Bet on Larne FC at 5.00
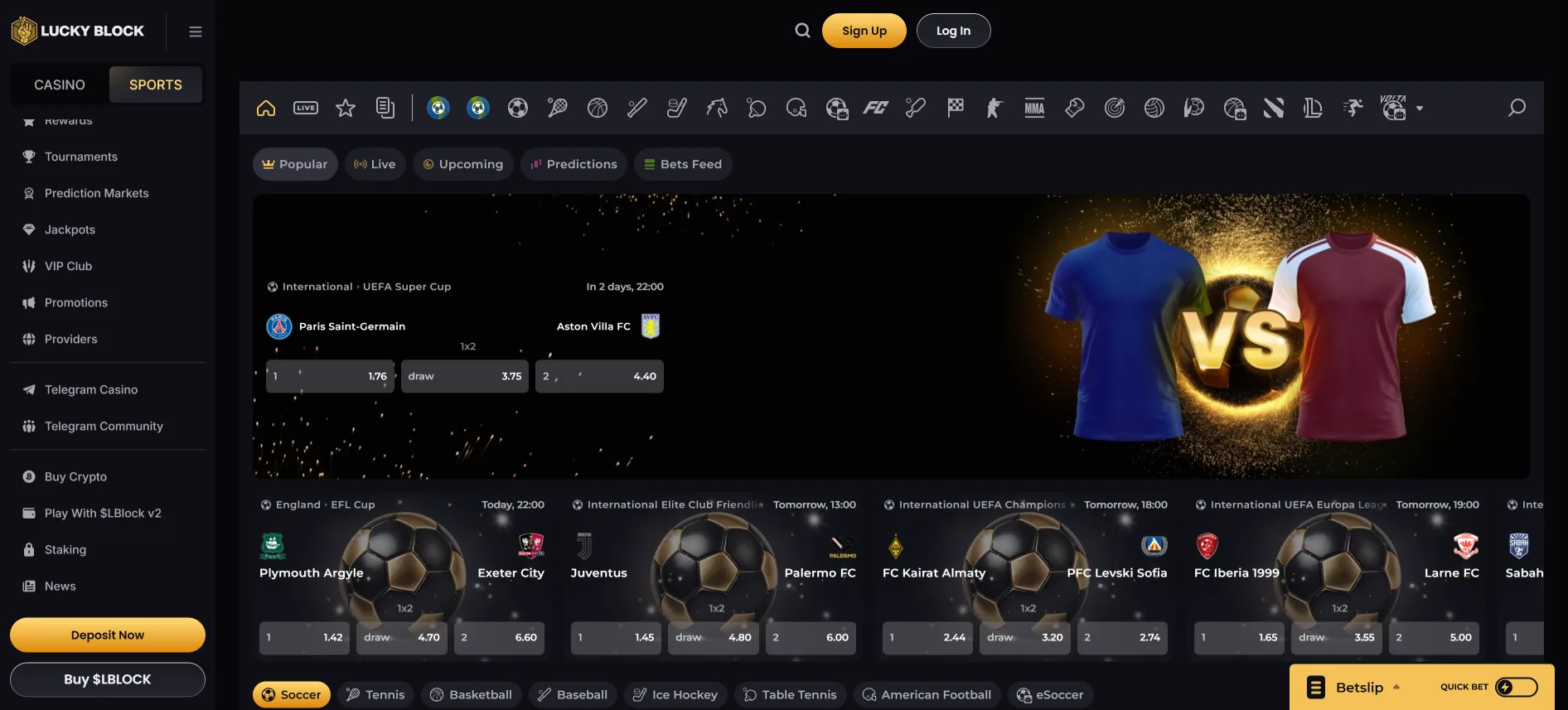Image resolution: width=1568 pixels, height=710 pixels. coord(1434,638)
